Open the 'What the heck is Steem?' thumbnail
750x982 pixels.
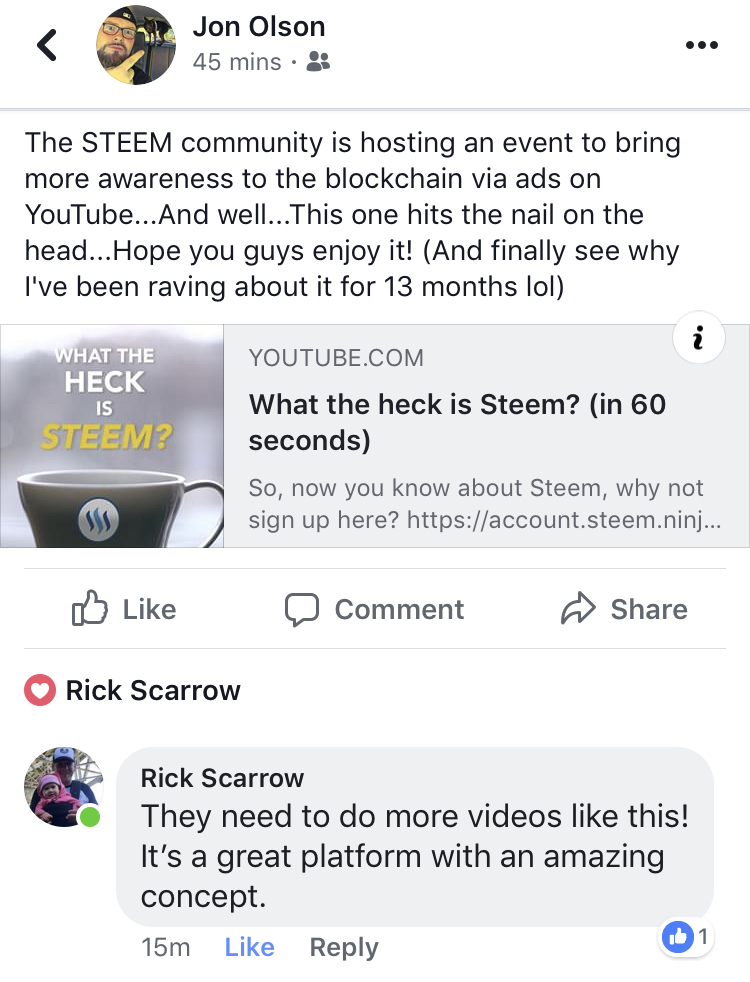pos(112,436)
